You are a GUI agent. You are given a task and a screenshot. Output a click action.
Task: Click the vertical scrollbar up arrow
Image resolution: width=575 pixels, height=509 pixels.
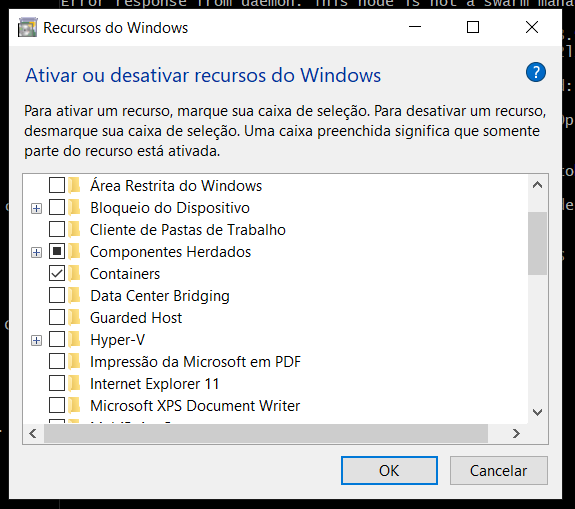(538, 185)
